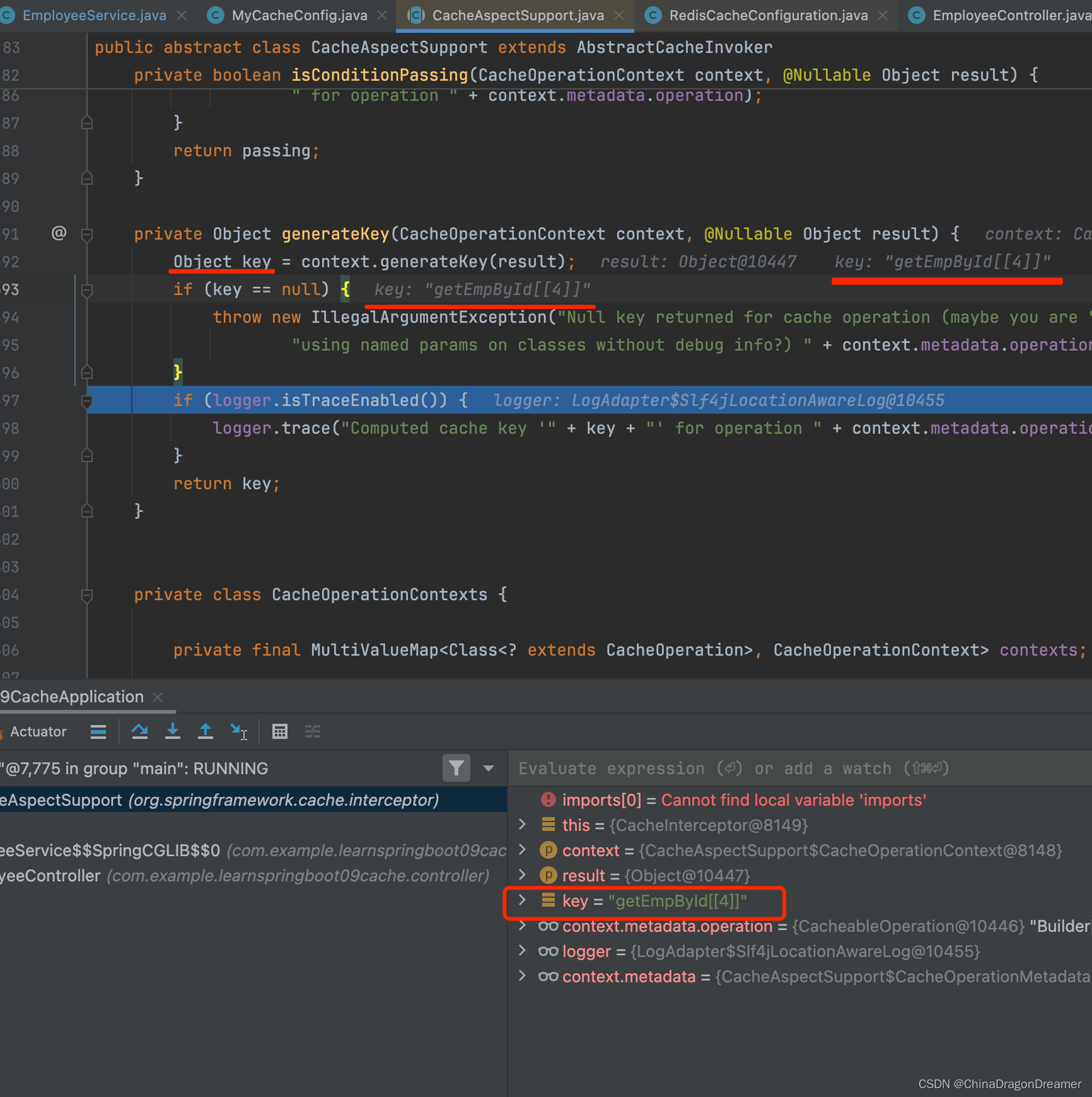Click the parameter icon beside result variable
The width and height of the screenshot is (1092, 1097).
[x=549, y=875]
